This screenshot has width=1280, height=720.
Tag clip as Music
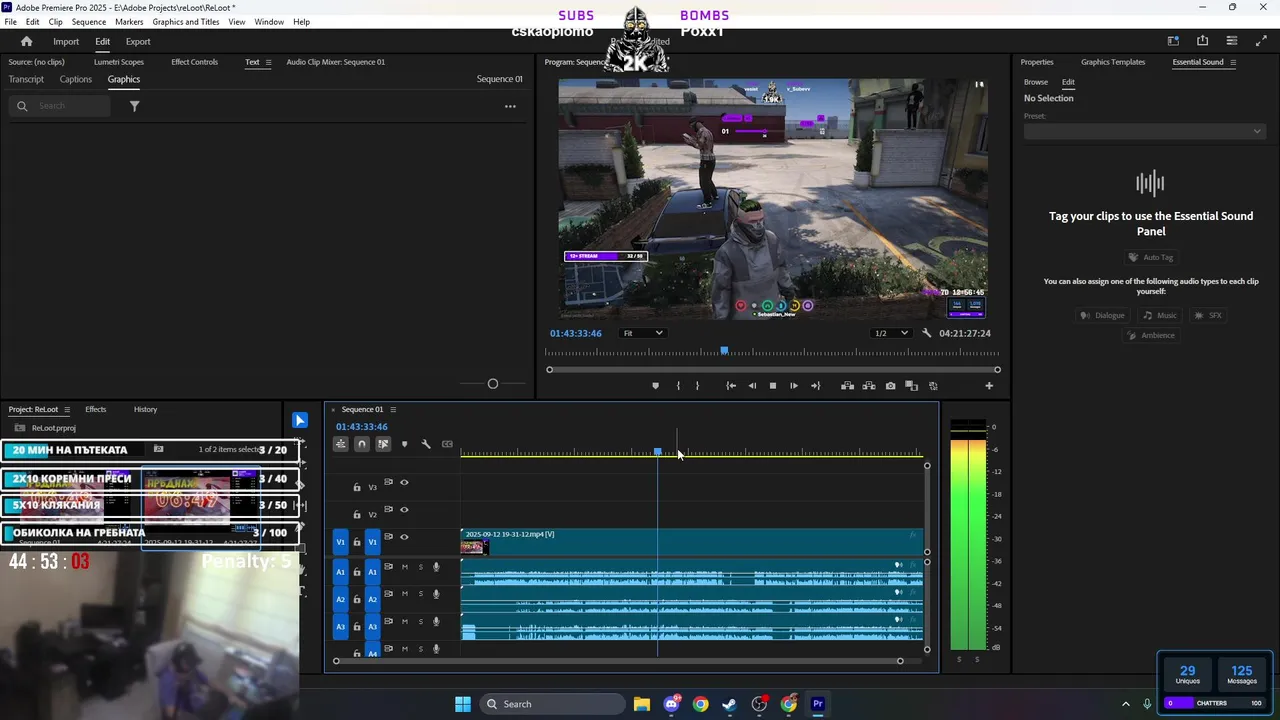click(1160, 315)
